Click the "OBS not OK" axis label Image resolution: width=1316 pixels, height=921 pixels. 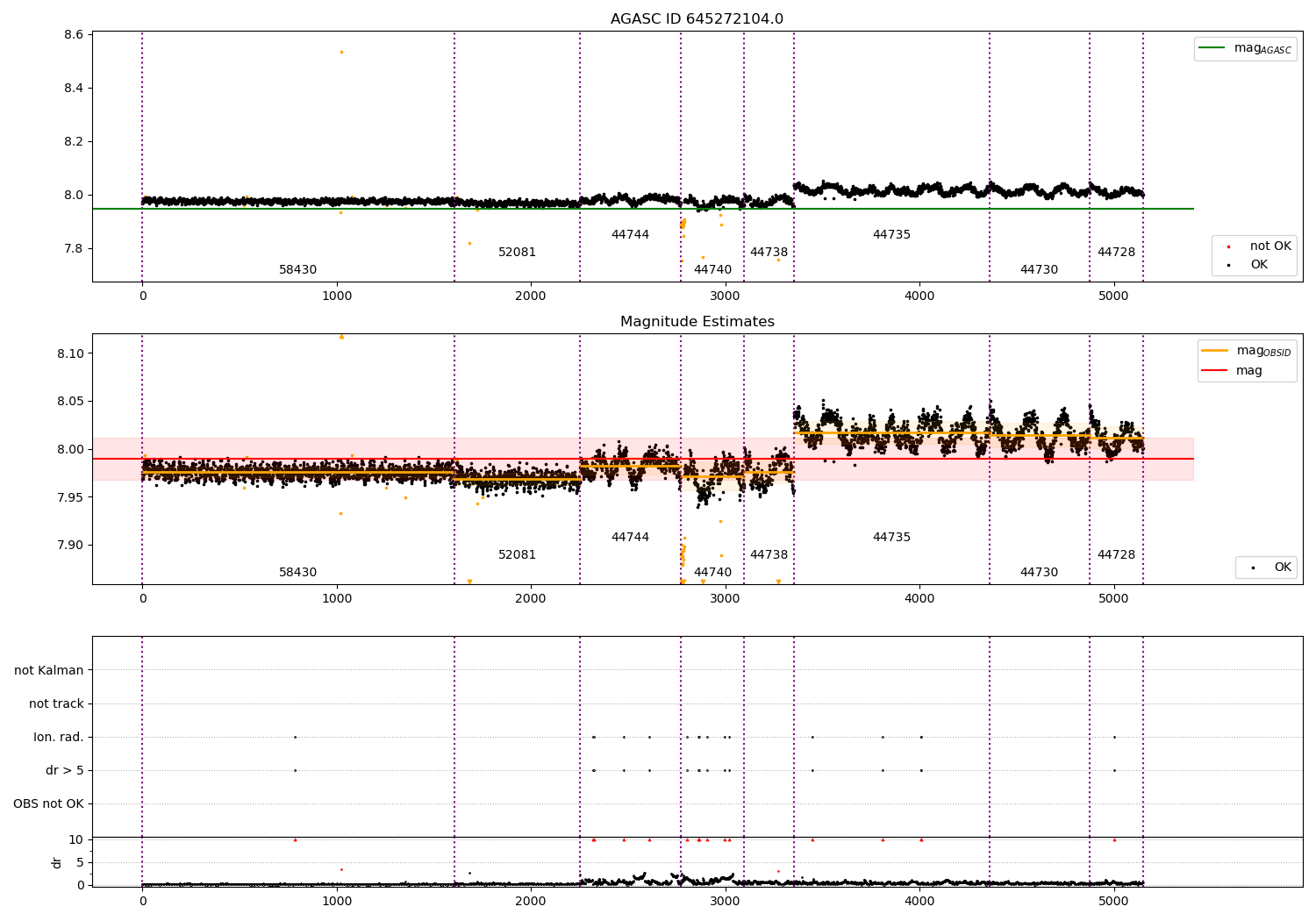(49, 803)
